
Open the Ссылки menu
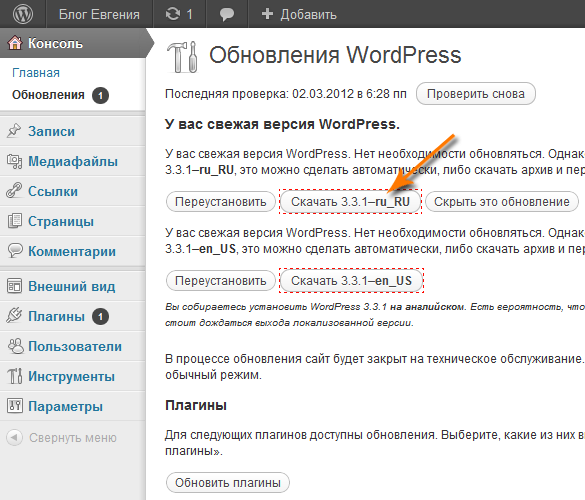53,191
